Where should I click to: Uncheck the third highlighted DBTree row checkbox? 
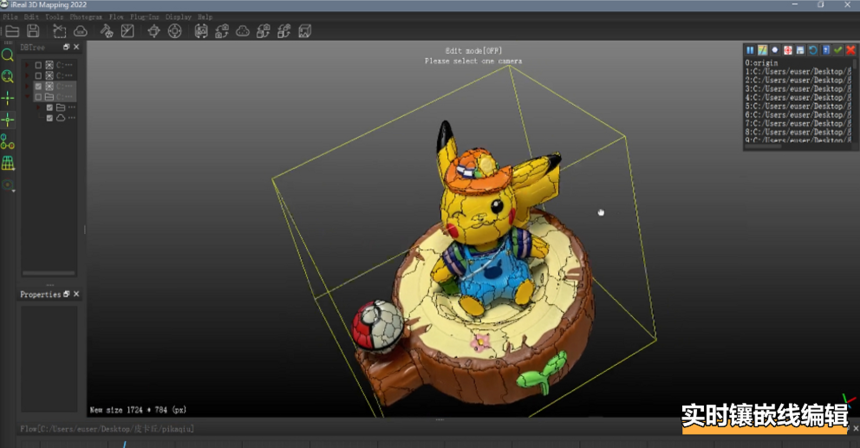(x=38, y=86)
